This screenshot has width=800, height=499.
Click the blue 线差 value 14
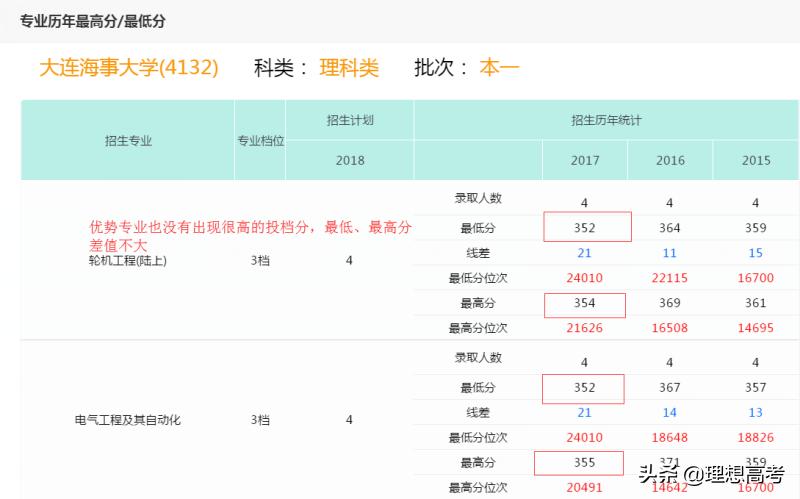coord(669,412)
